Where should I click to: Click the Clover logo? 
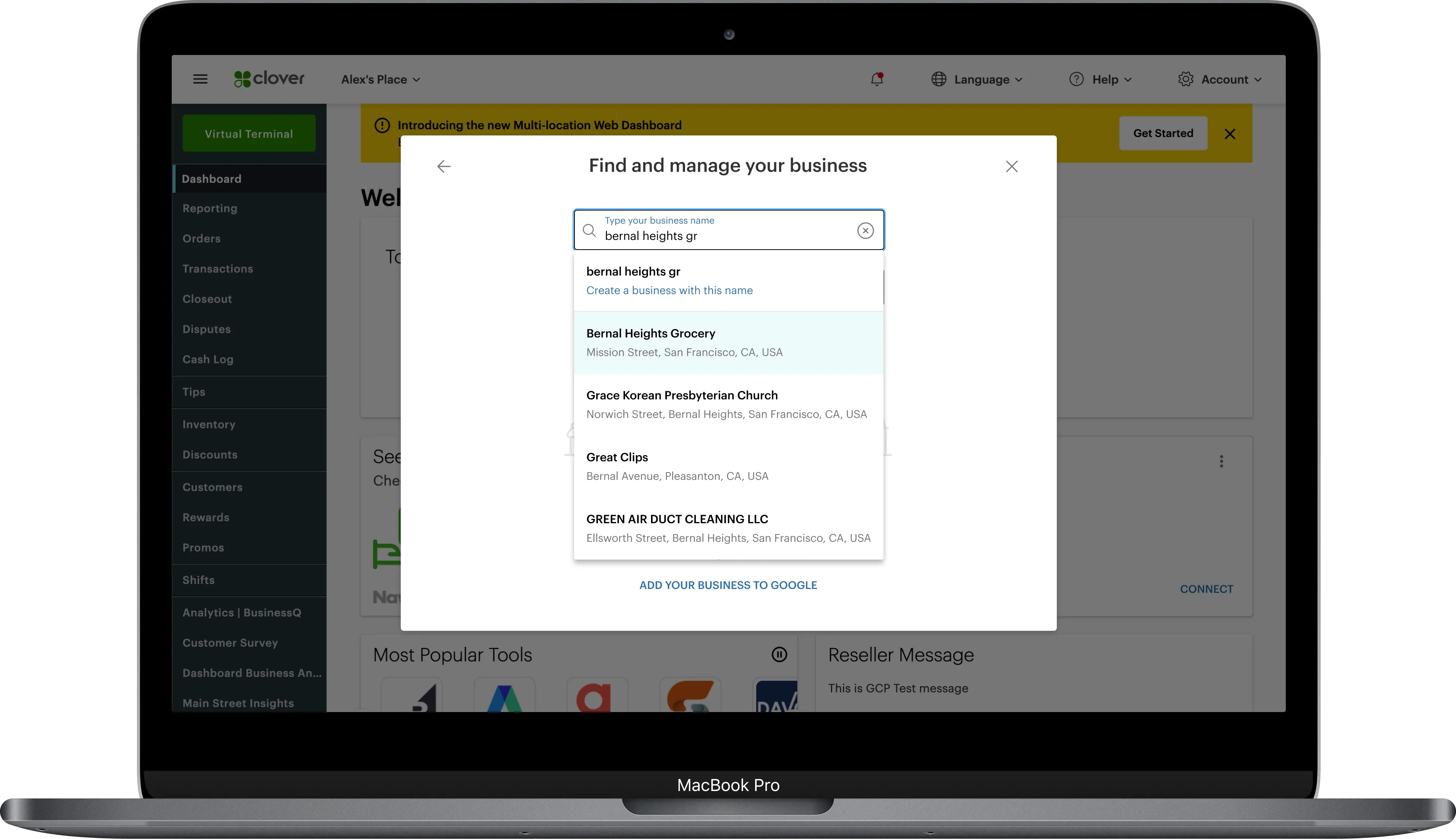tap(269, 79)
